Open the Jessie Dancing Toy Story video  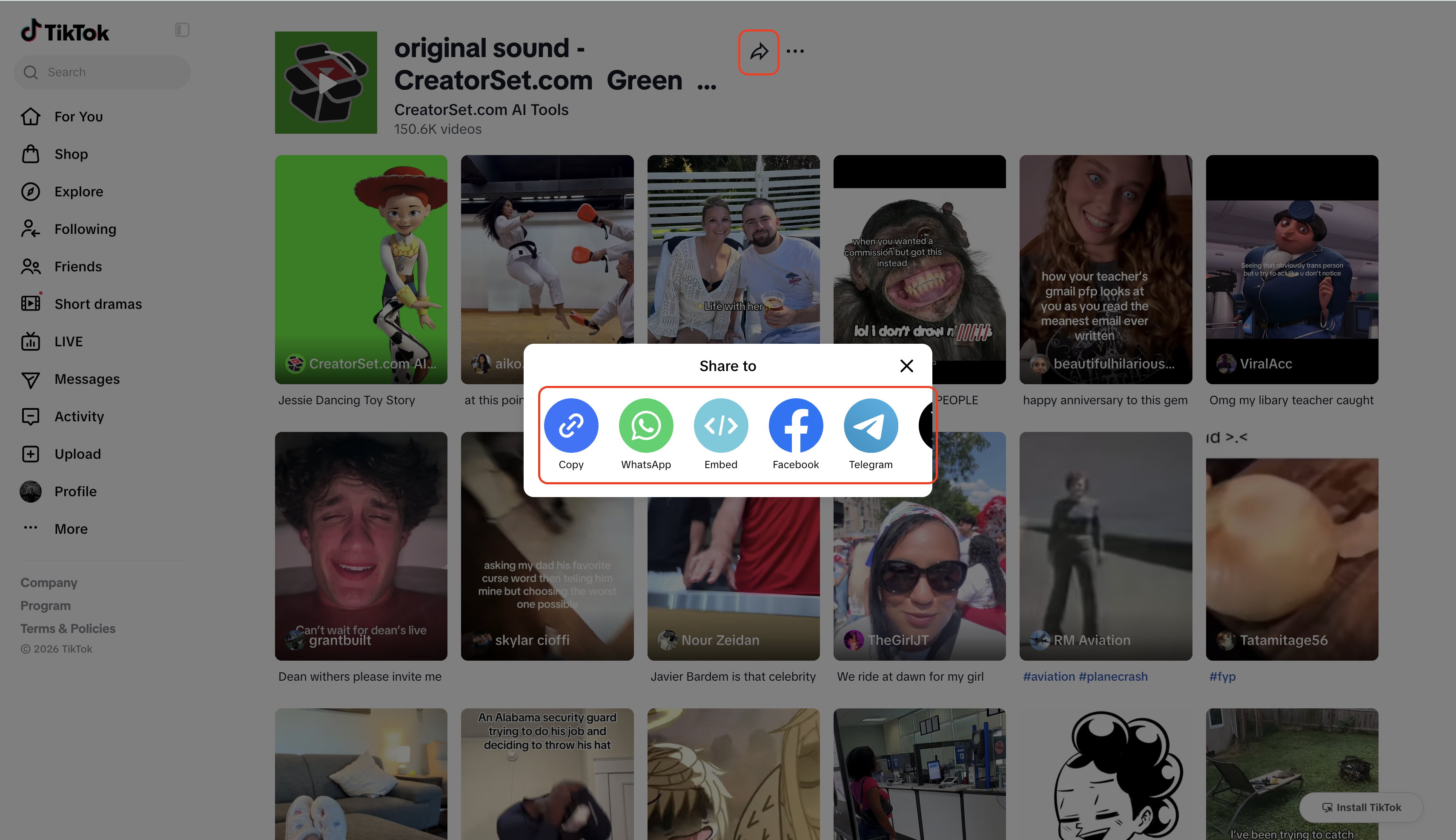click(361, 270)
